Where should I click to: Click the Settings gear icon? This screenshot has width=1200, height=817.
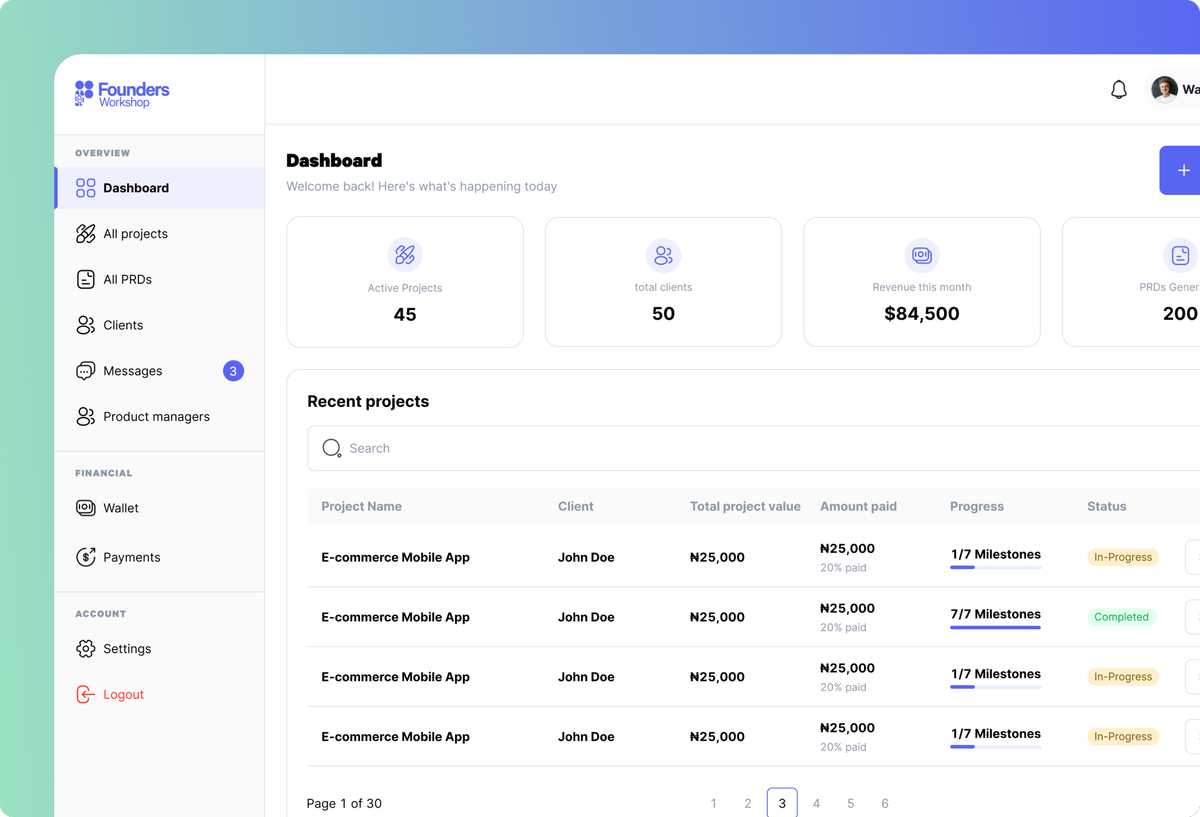(86, 649)
